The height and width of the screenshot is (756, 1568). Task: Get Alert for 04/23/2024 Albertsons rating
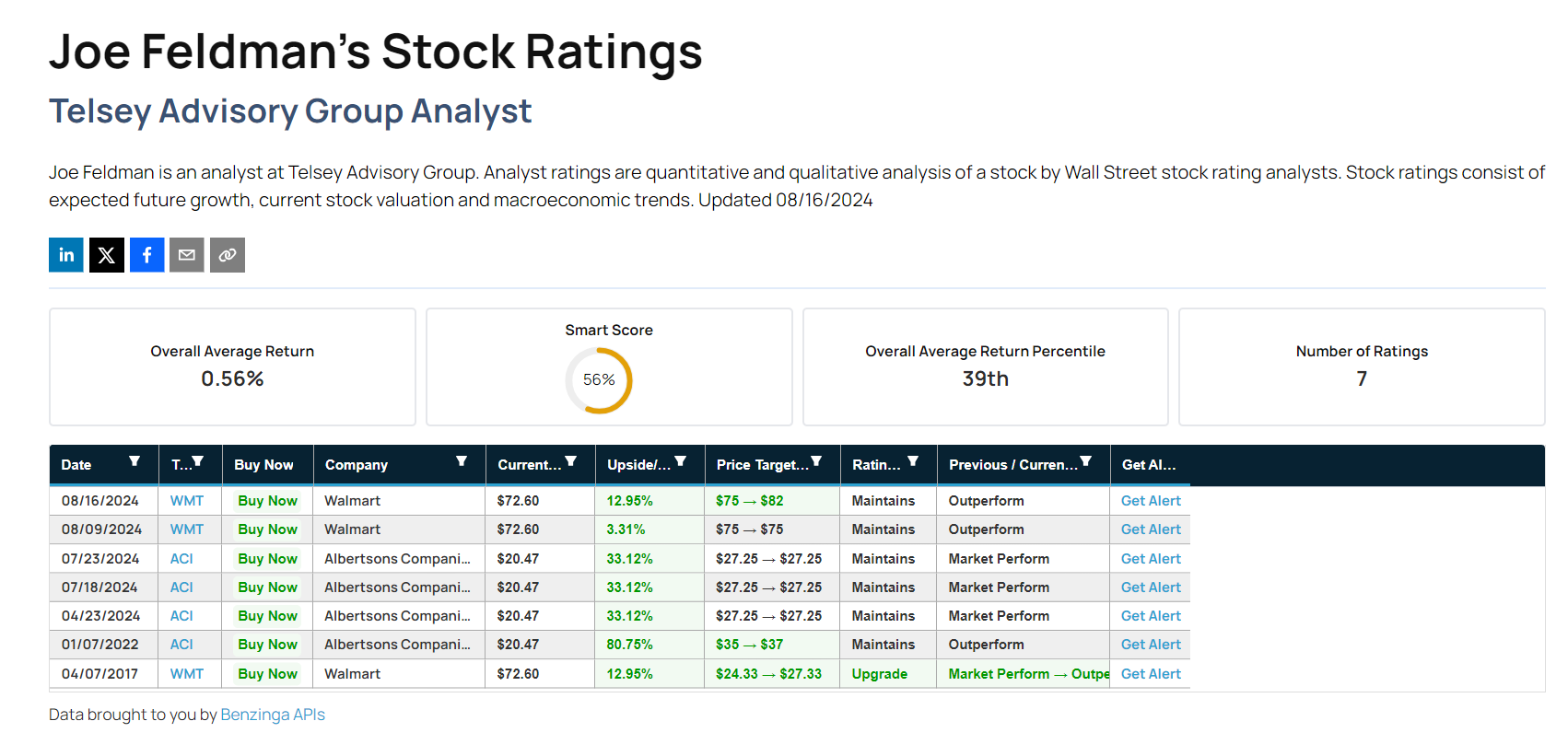click(x=1151, y=616)
